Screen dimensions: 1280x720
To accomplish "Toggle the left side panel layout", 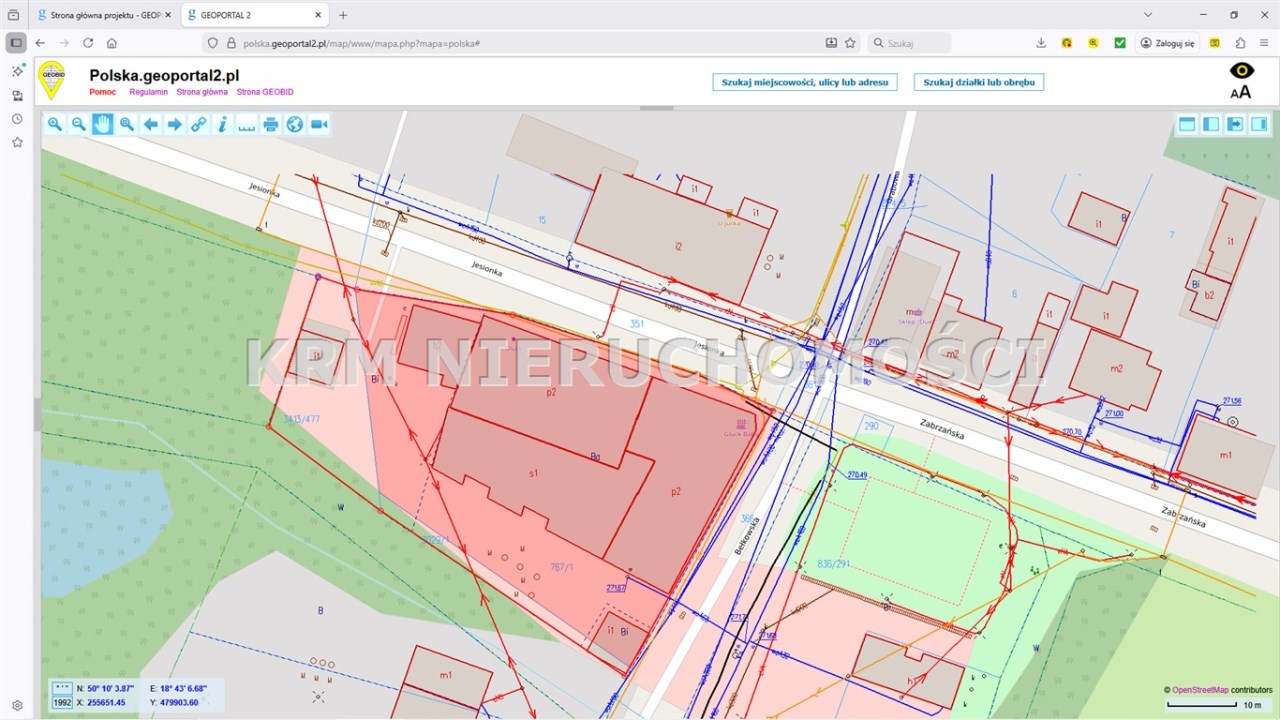I will 1211,124.
